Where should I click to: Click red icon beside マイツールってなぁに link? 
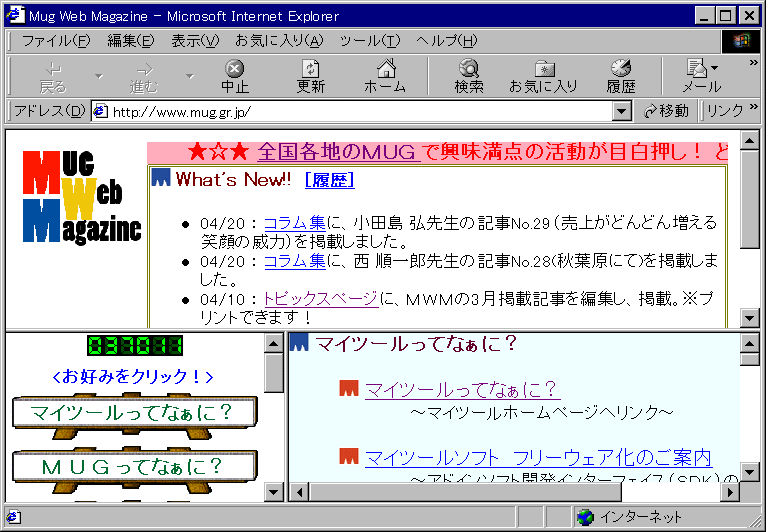349,389
